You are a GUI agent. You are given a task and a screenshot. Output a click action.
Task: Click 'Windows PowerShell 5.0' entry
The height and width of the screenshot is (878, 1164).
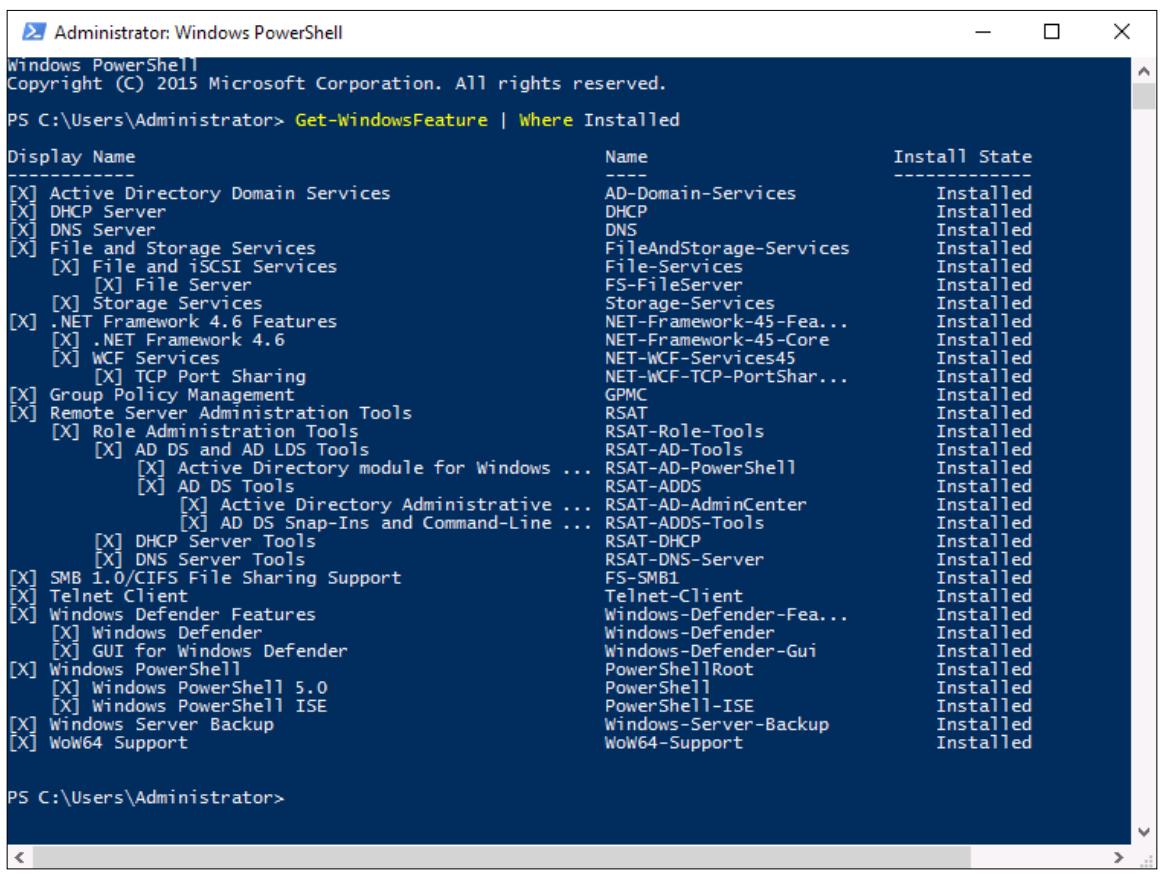pyautogui.click(x=209, y=688)
